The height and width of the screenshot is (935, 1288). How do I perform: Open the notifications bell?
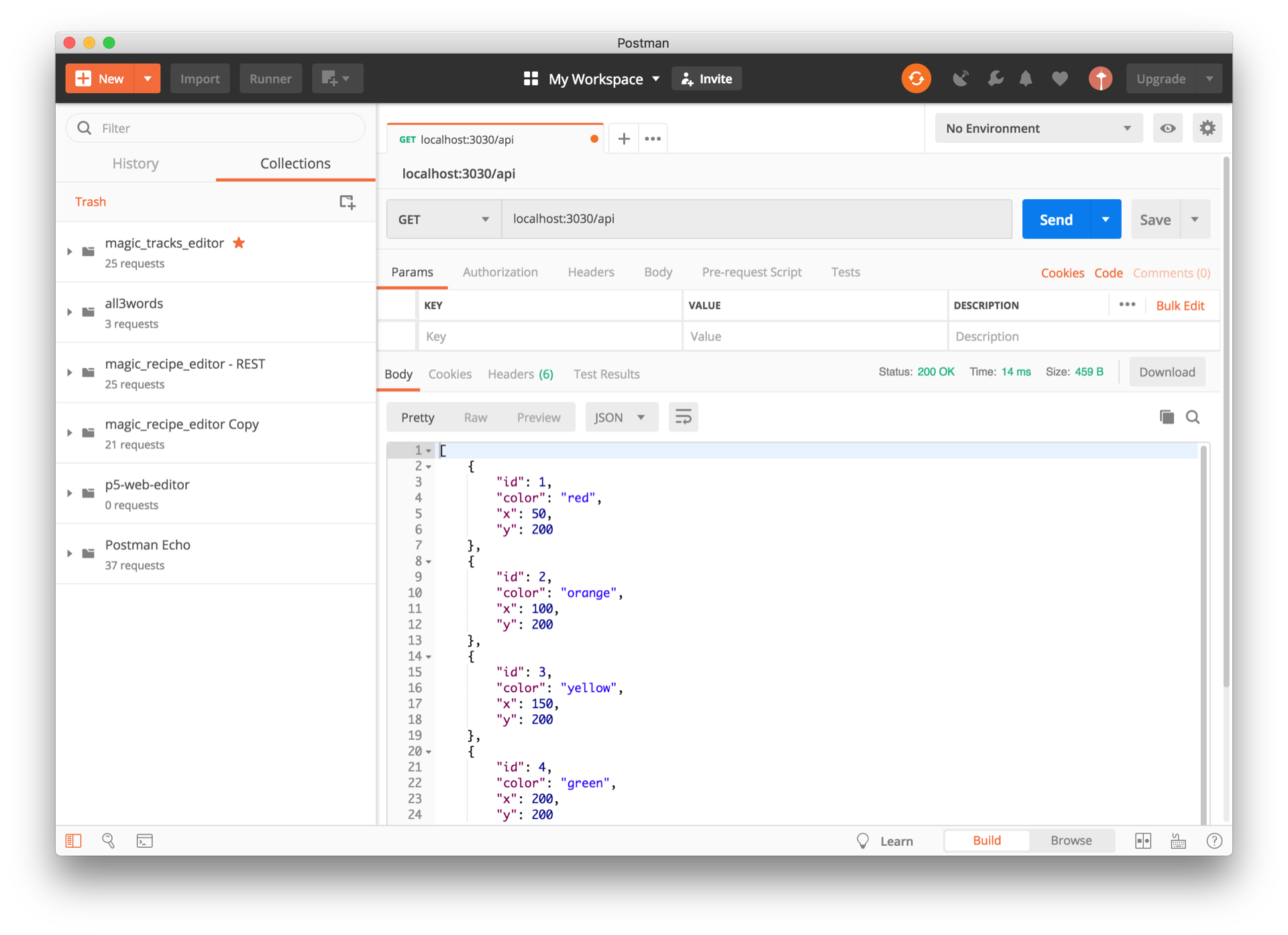(1026, 78)
